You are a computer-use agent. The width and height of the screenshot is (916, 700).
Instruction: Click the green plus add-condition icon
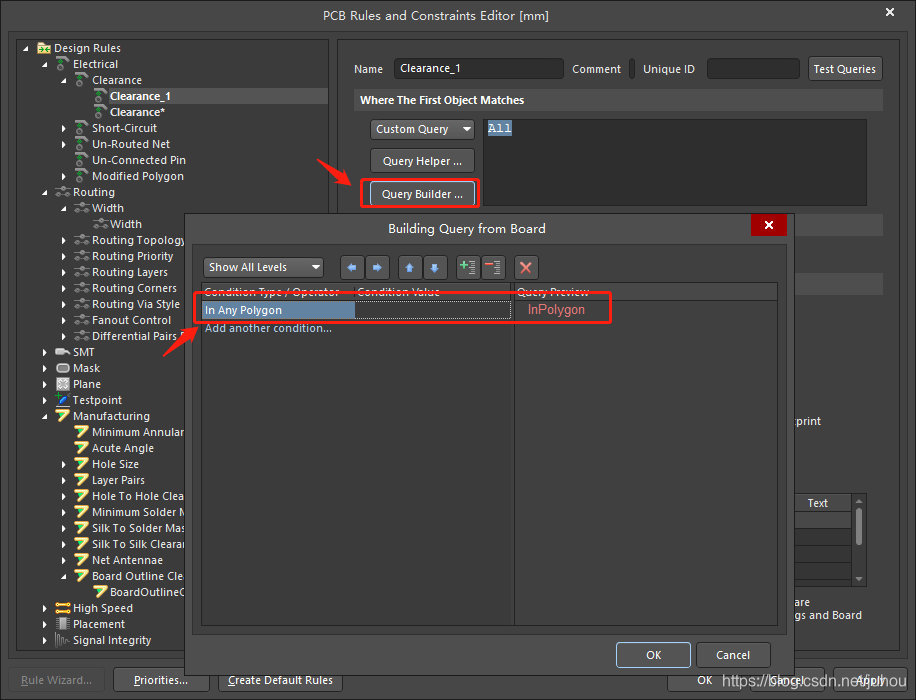[468, 267]
